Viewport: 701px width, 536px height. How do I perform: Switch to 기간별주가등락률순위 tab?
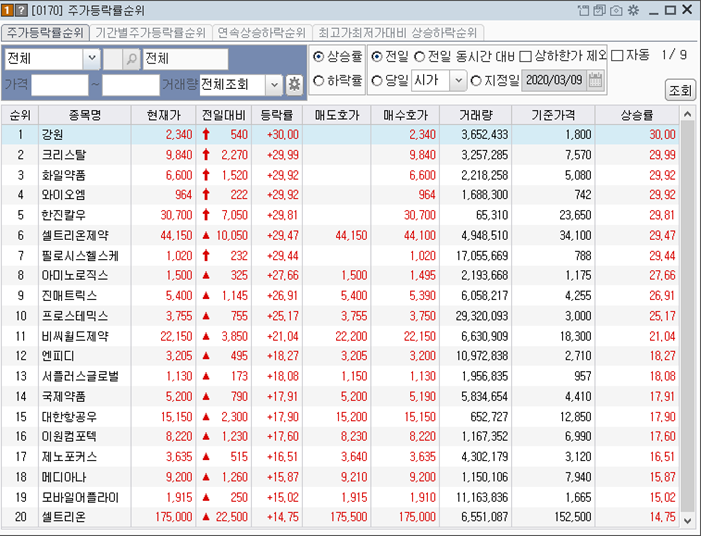point(151,33)
